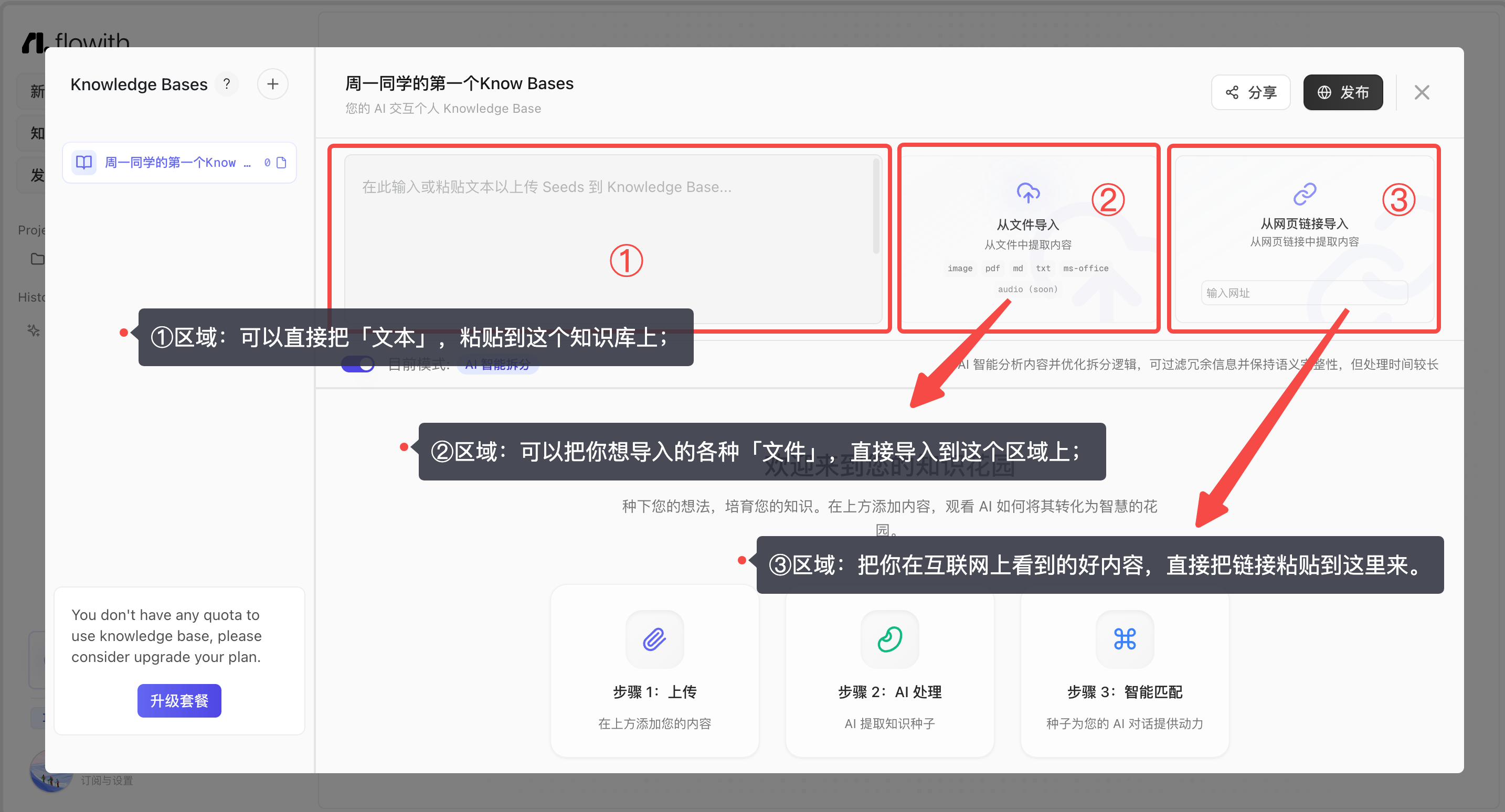Click the document count icon on list item

[x=281, y=163]
